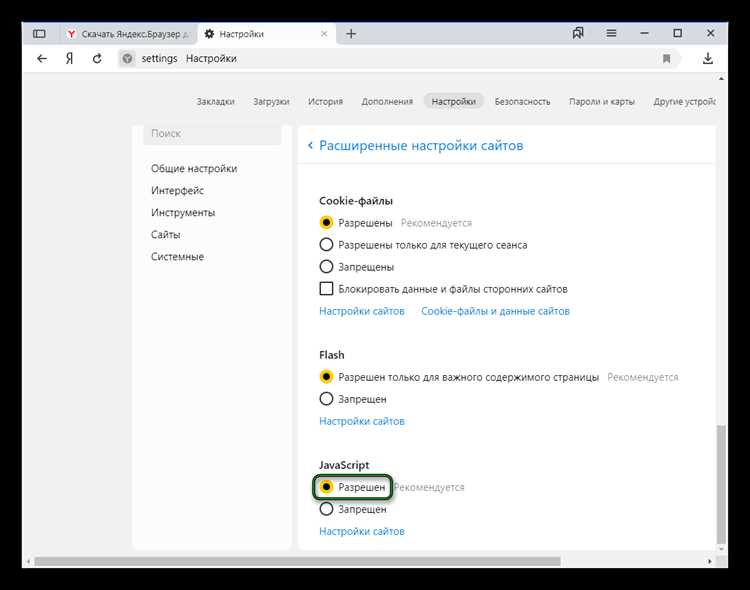Bookmark this page icon
Viewport: 750px width, 590px height.
pos(666,58)
